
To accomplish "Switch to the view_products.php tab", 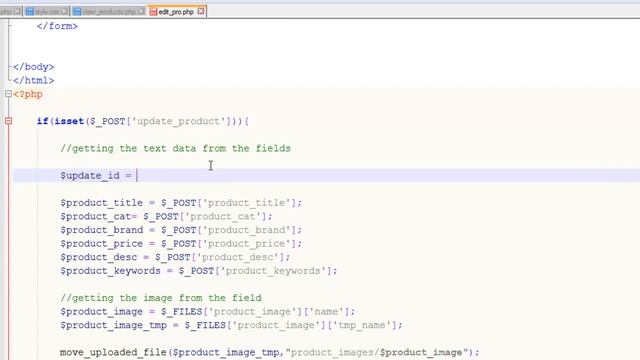I will tap(109, 12).
